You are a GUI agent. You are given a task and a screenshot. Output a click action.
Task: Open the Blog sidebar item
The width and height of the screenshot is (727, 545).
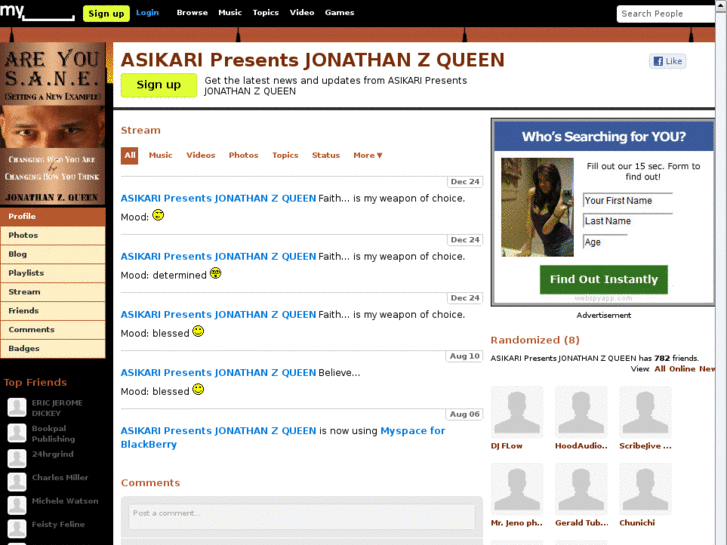53,254
